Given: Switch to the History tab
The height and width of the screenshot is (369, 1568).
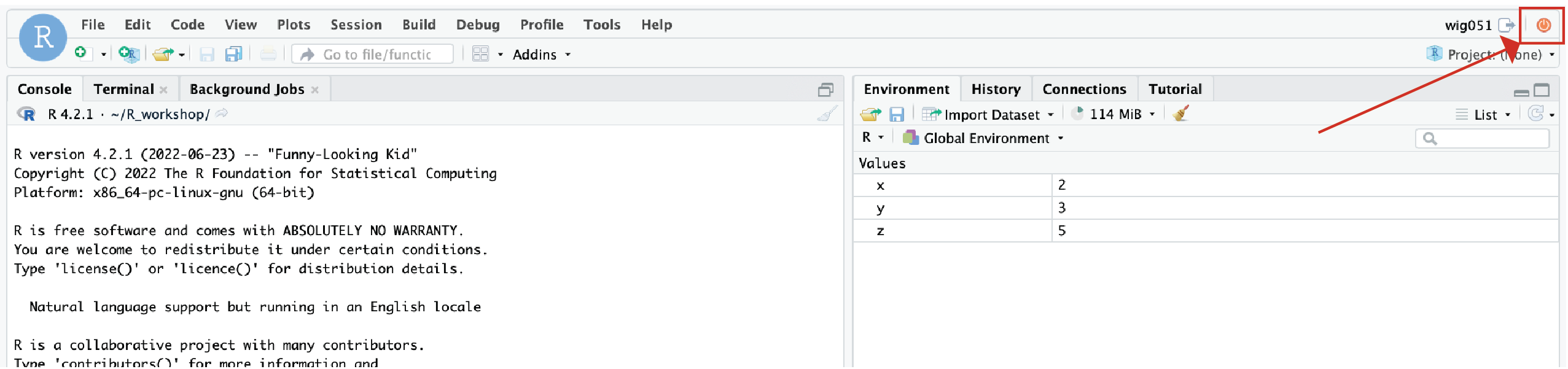Looking at the screenshot, I should 995,89.
